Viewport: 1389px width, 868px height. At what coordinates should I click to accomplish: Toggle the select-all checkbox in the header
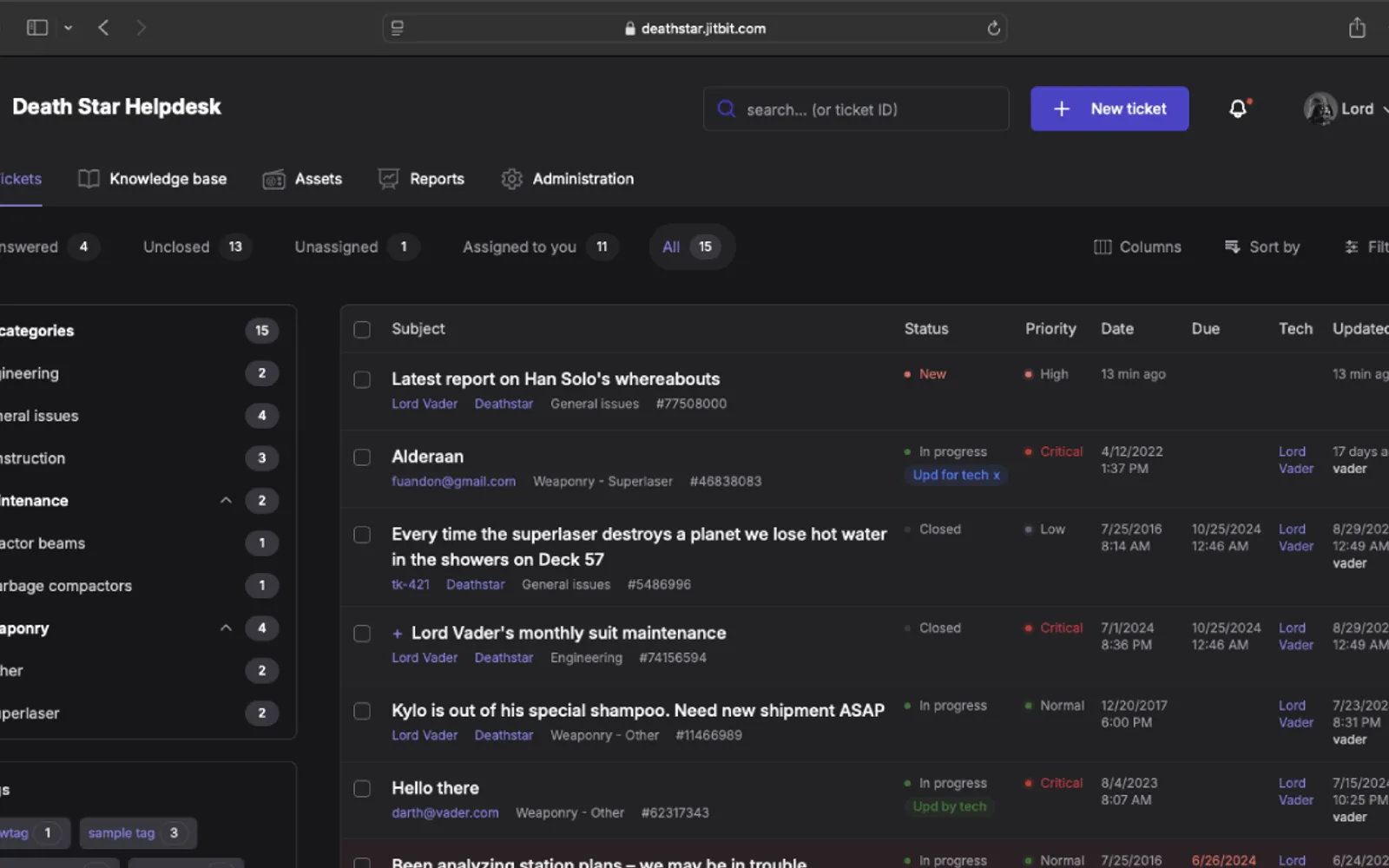(362, 330)
